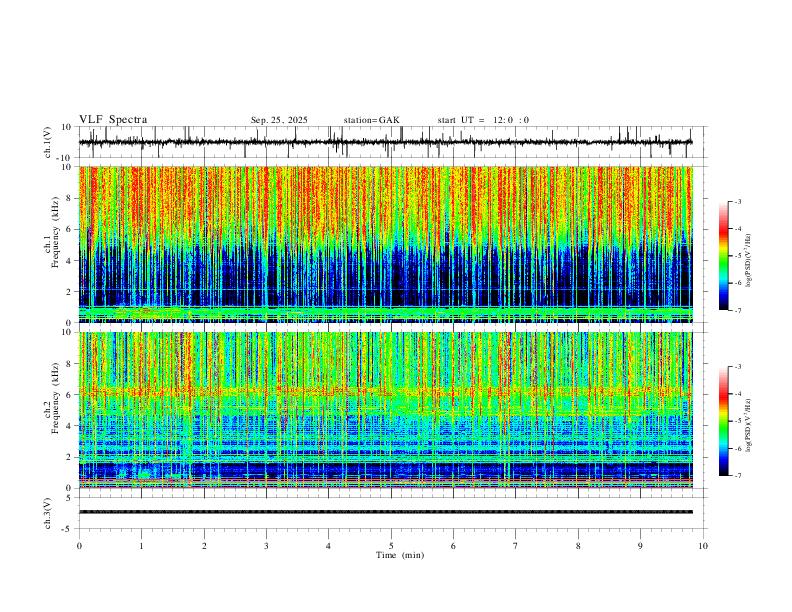Click the "ch.1(V)" waveform axis label
792x612 pixels.
[49, 142]
